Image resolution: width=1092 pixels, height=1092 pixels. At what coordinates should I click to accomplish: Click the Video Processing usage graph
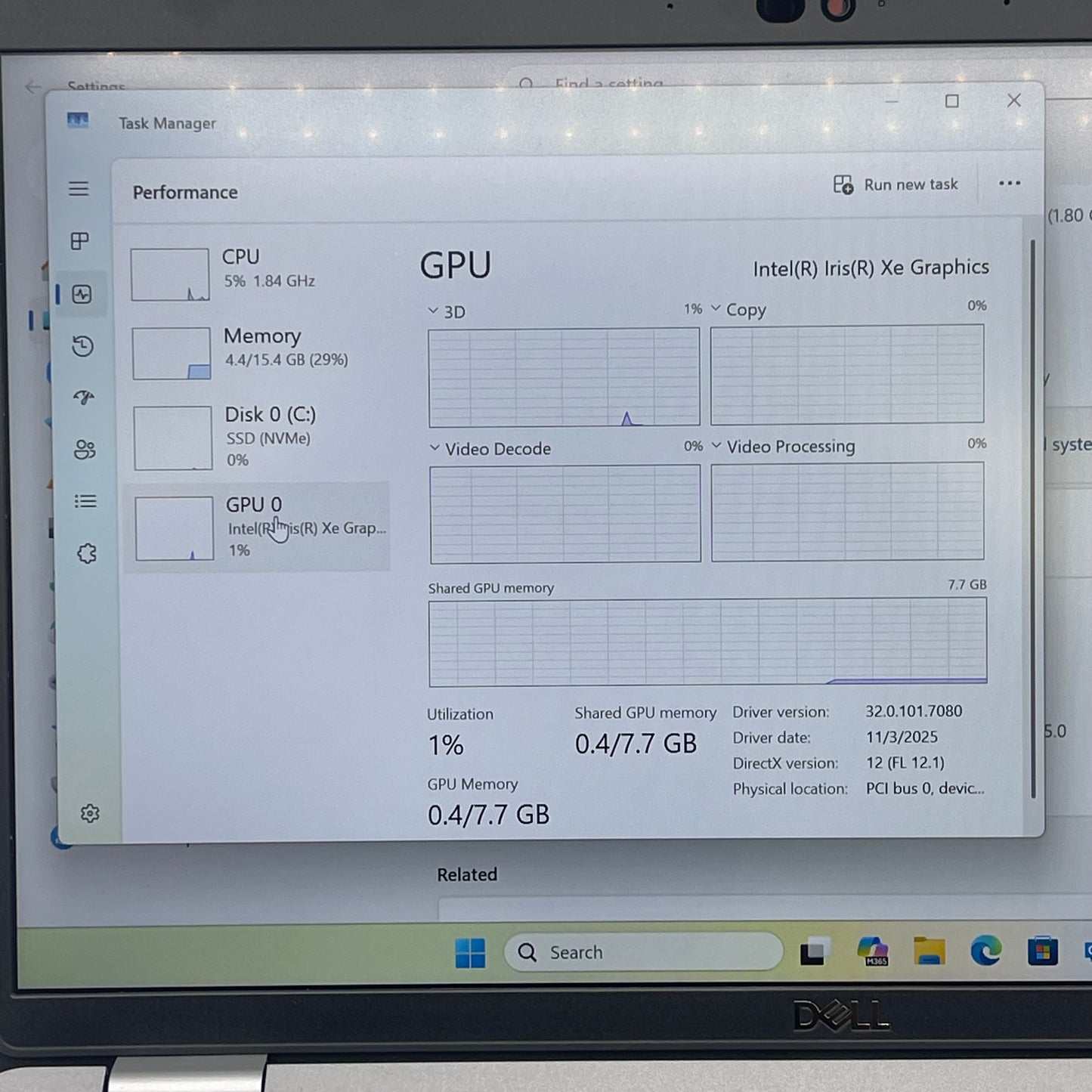coord(847,512)
